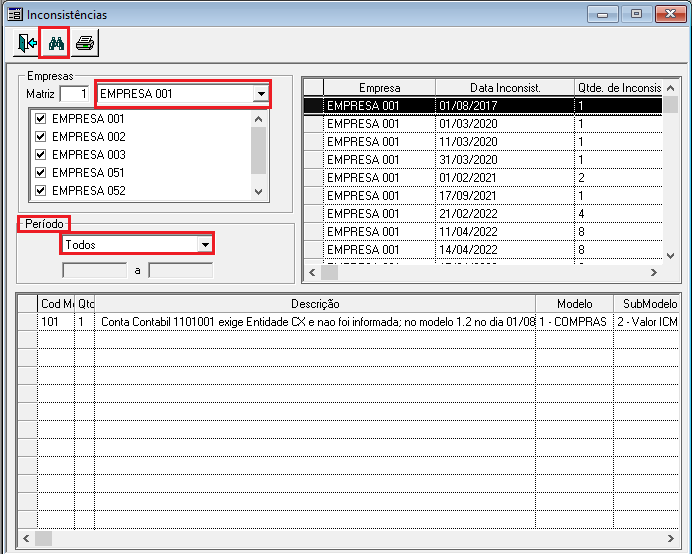Click the 1 - COMPRAS model cell
692x554 pixels.
575,322
